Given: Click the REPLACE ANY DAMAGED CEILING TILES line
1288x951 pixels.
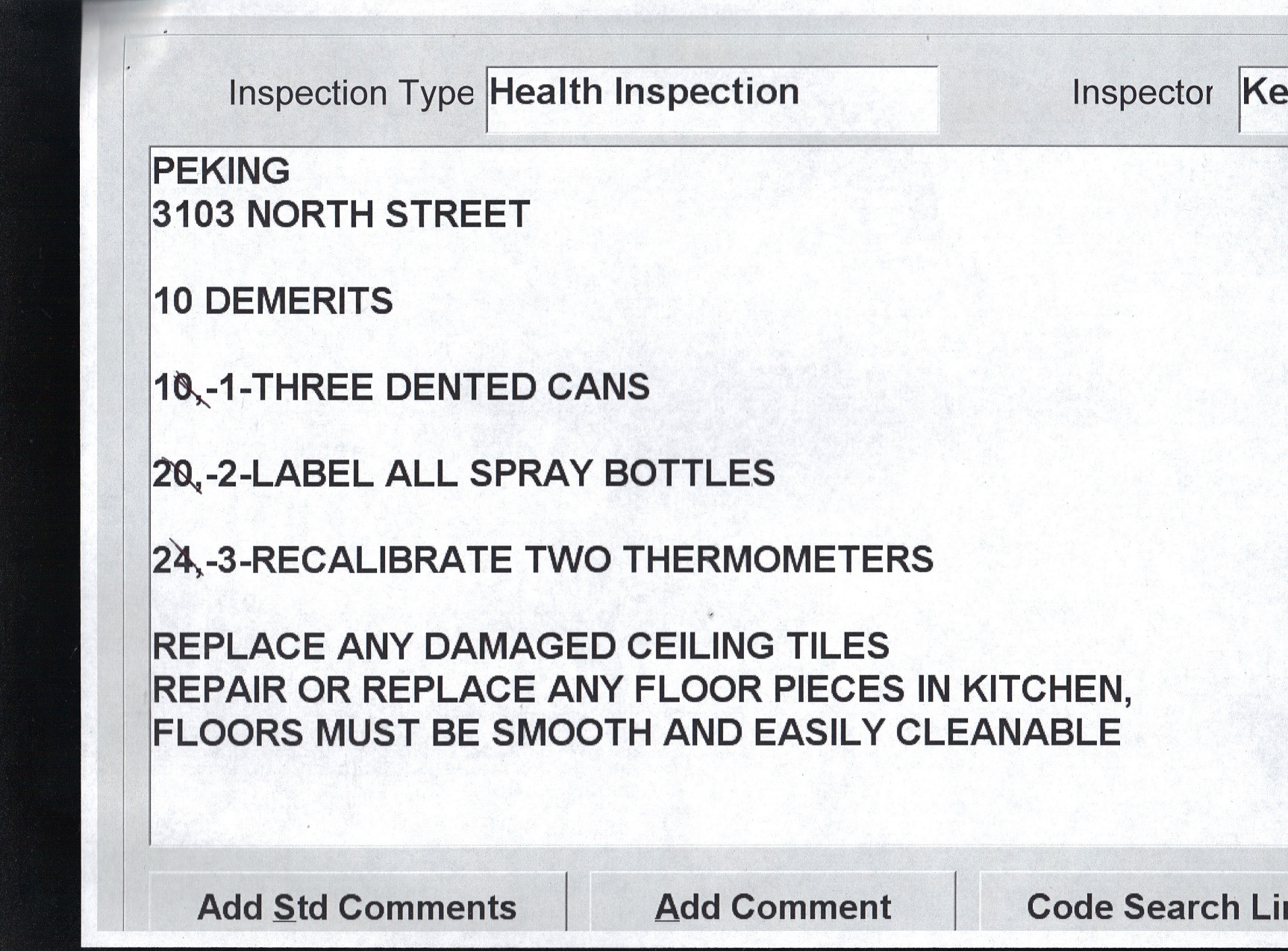Looking at the screenshot, I should (520, 646).
